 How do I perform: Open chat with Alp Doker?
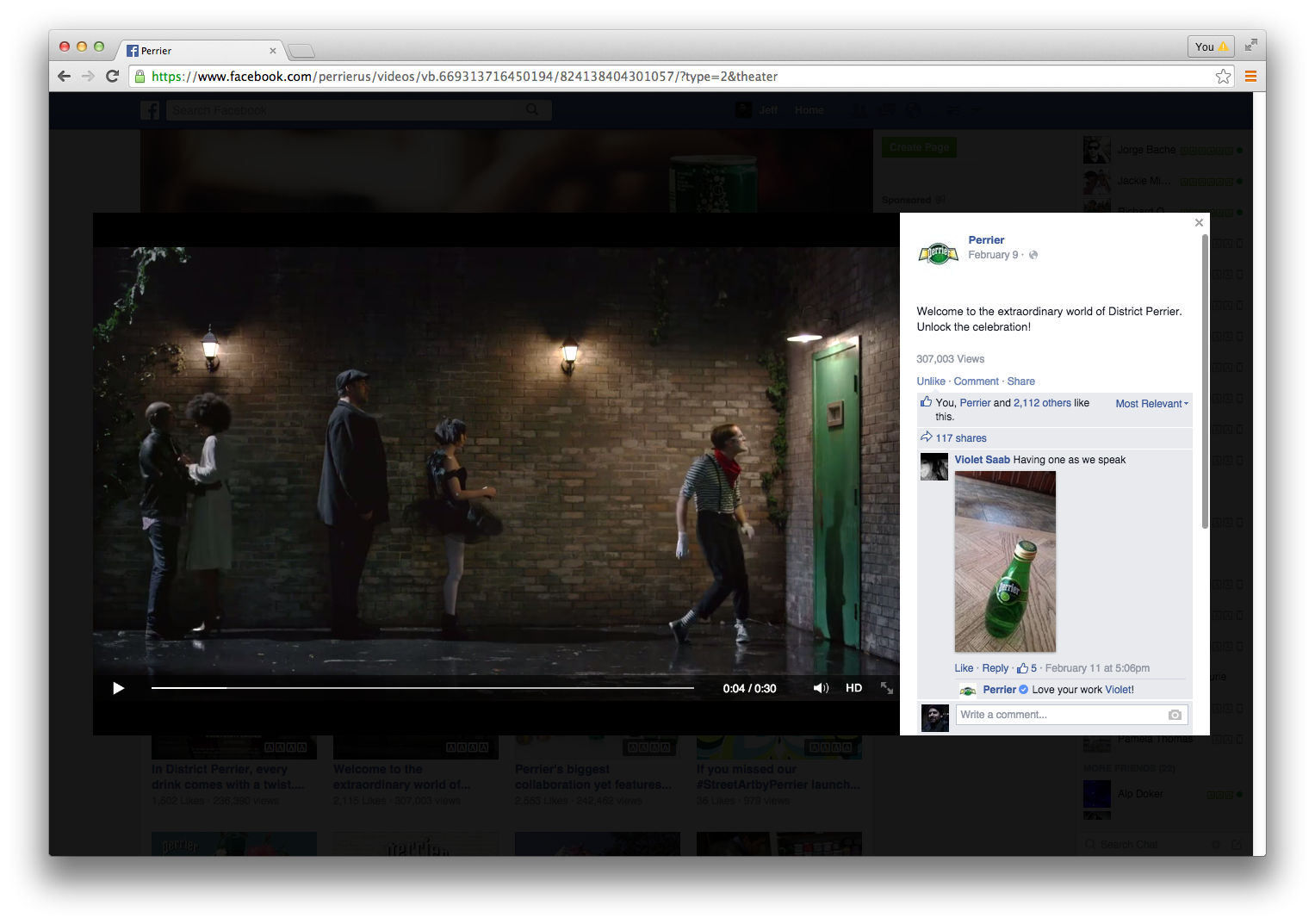pos(1163,794)
